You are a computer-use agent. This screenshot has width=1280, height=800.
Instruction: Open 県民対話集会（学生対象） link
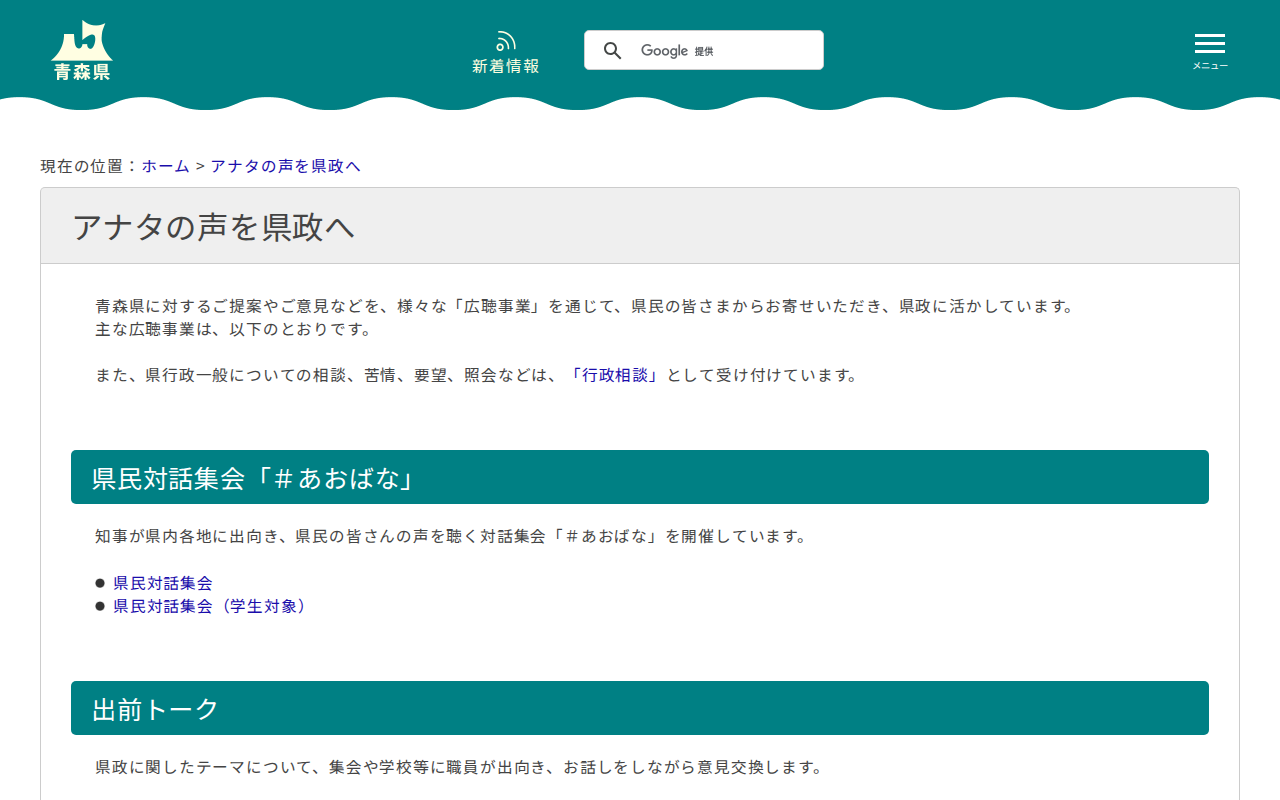coord(212,606)
